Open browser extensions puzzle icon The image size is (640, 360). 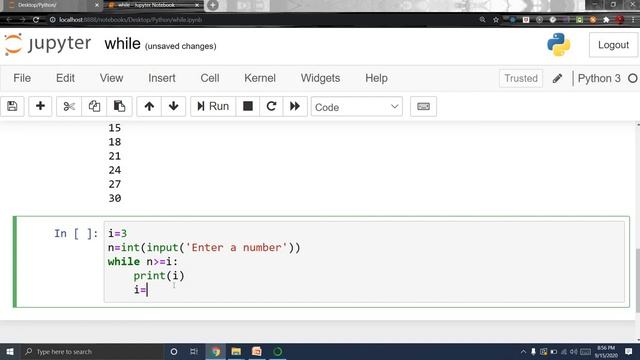pos(607,20)
